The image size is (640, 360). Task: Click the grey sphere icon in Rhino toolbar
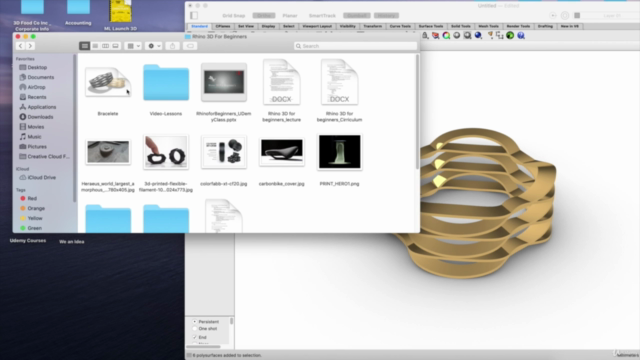tap(457, 36)
